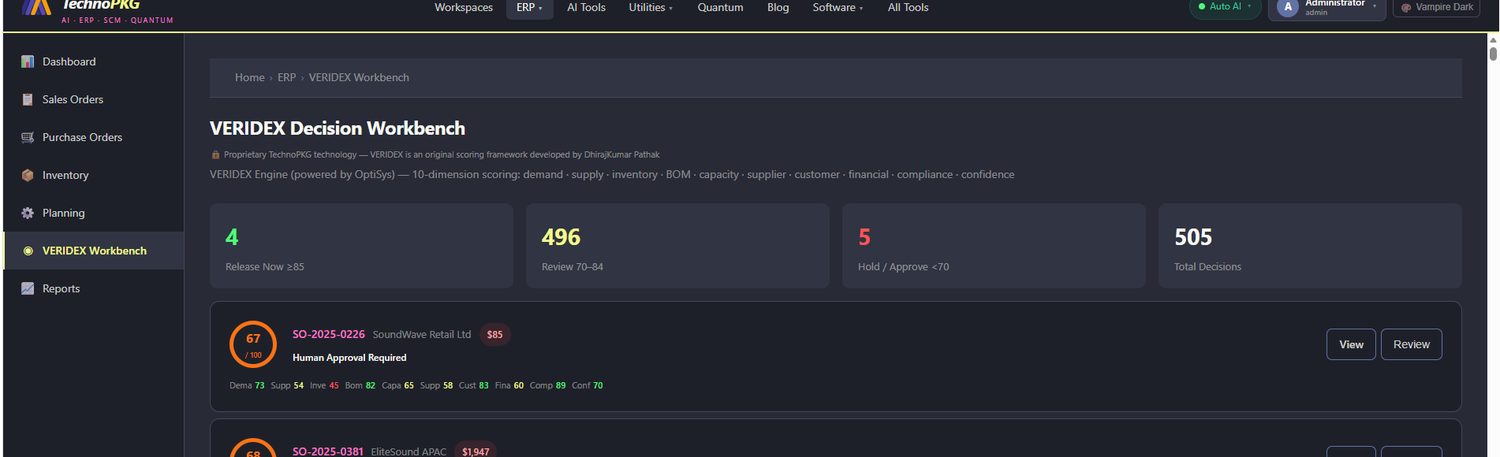Click the Inve 45 score
Image resolution: width=1500 pixels, height=457 pixels.
(x=324, y=385)
